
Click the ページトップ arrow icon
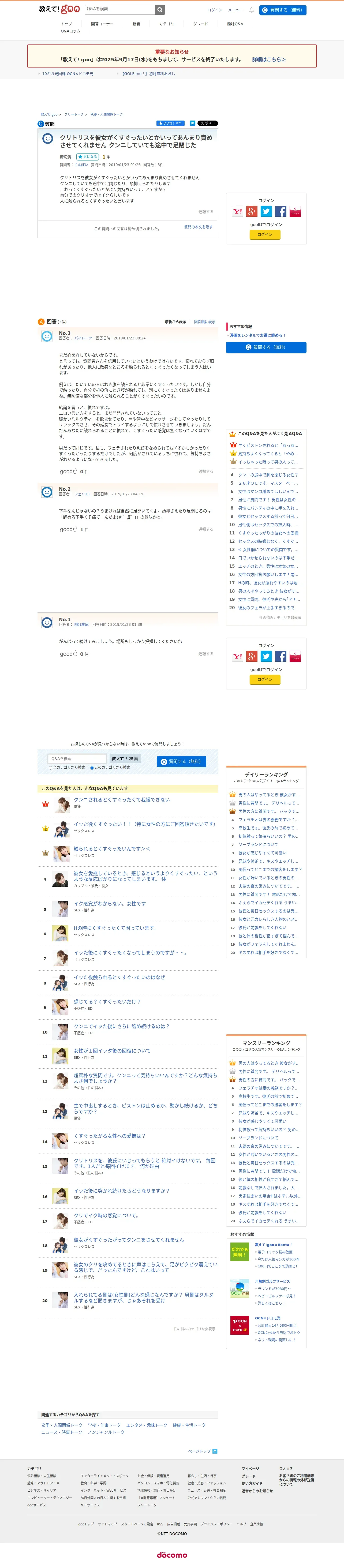(x=215, y=1451)
